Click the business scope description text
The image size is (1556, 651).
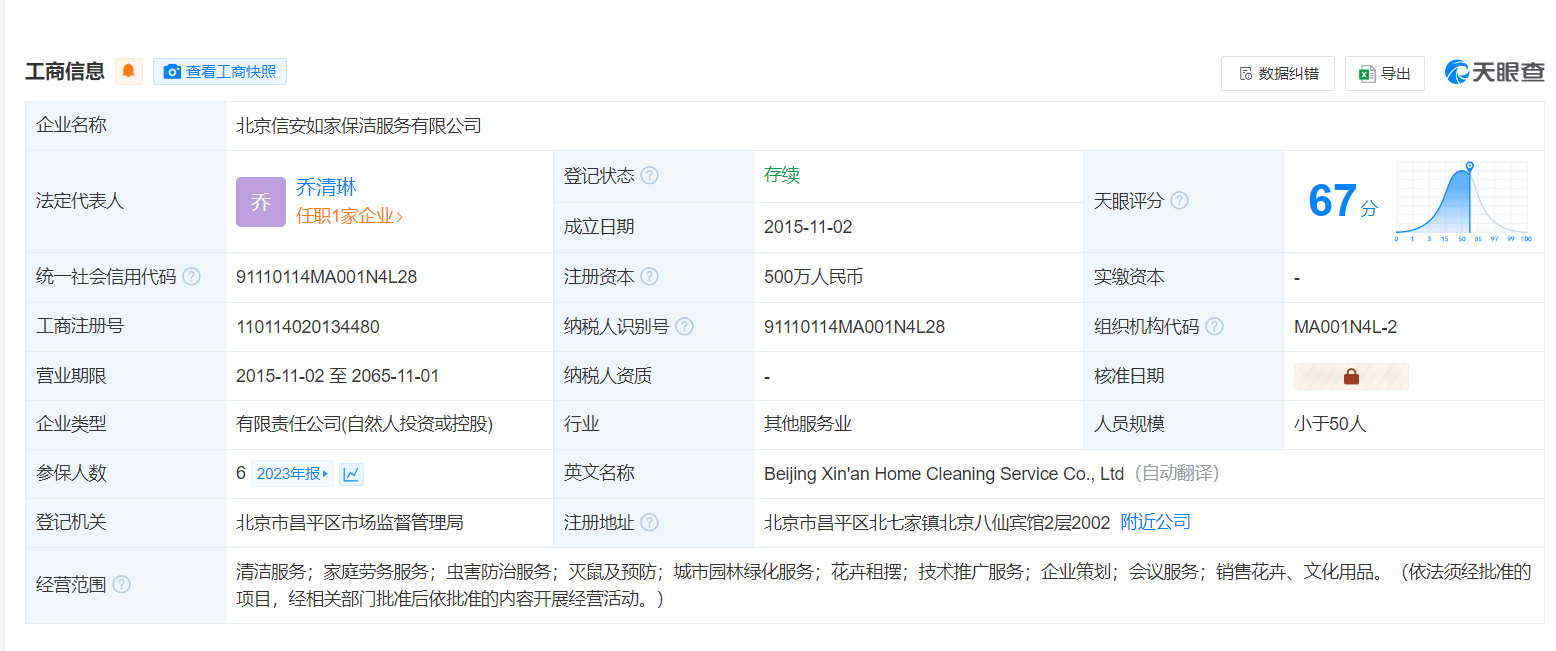(x=884, y=586)
